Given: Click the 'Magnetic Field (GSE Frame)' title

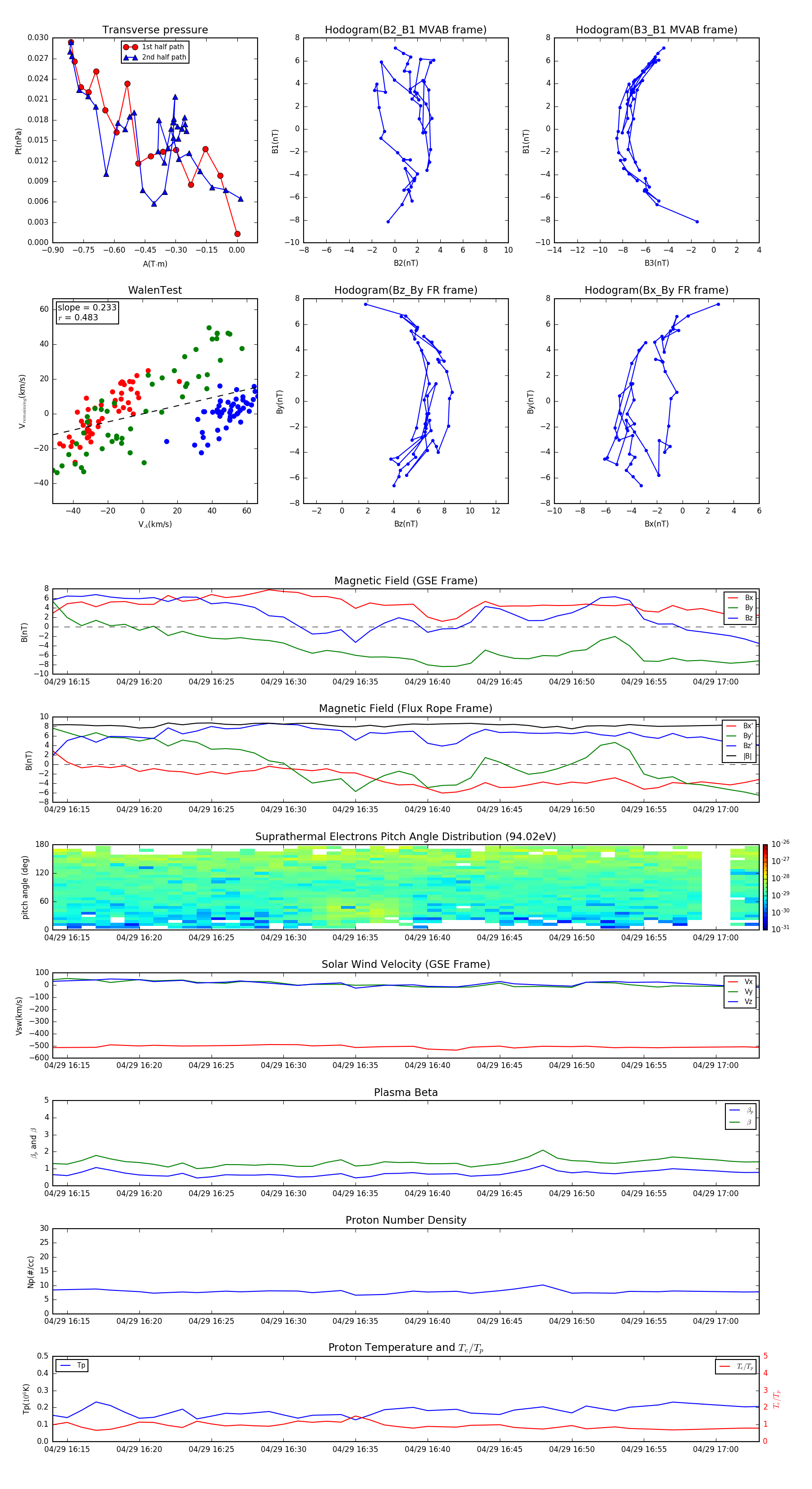Looking at the screenshot, I should 406,581.
